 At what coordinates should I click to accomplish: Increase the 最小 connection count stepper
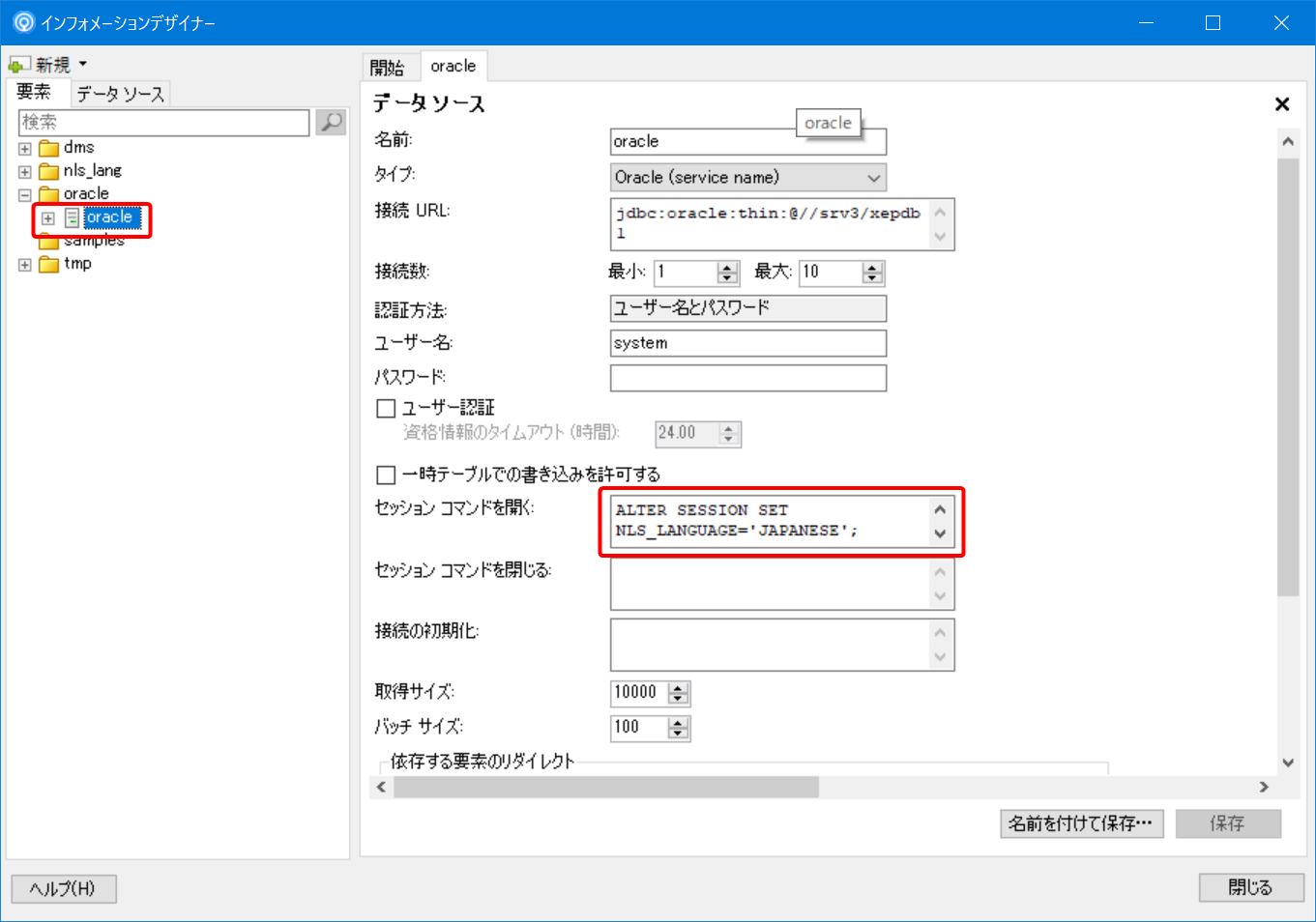[x=728, y=267]
